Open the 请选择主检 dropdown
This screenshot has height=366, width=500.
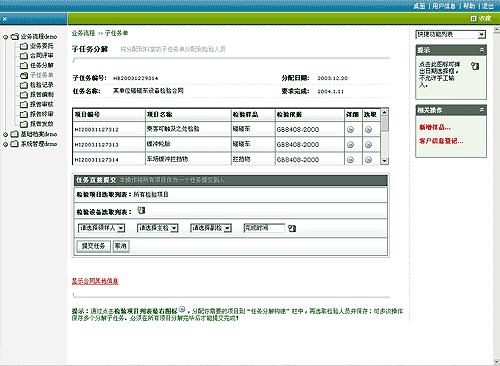coord(158,228)
